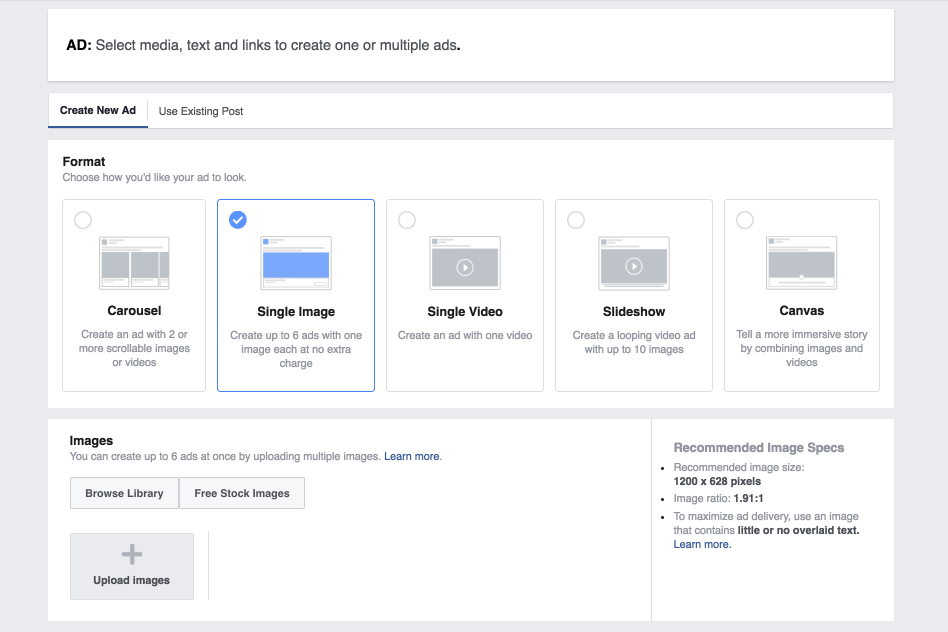Follow the Learn more link under Images
The image size is (948, 632).
tap(412, 456)
